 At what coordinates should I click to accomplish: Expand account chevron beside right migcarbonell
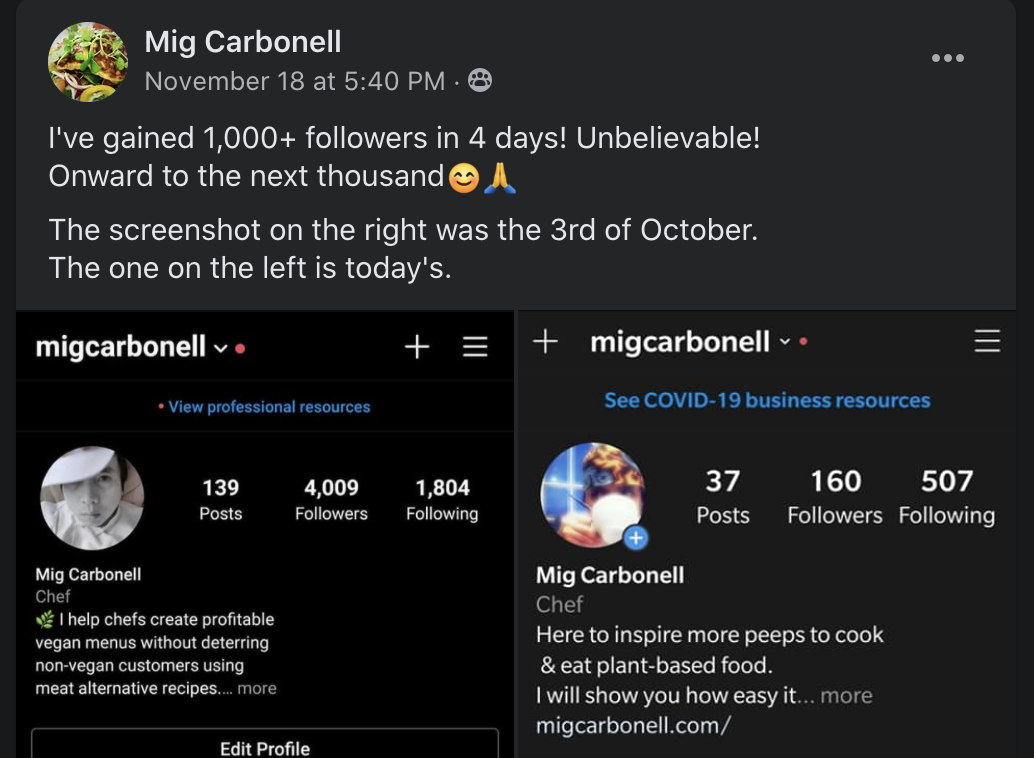pyautogui.click(x=784, y=342)
